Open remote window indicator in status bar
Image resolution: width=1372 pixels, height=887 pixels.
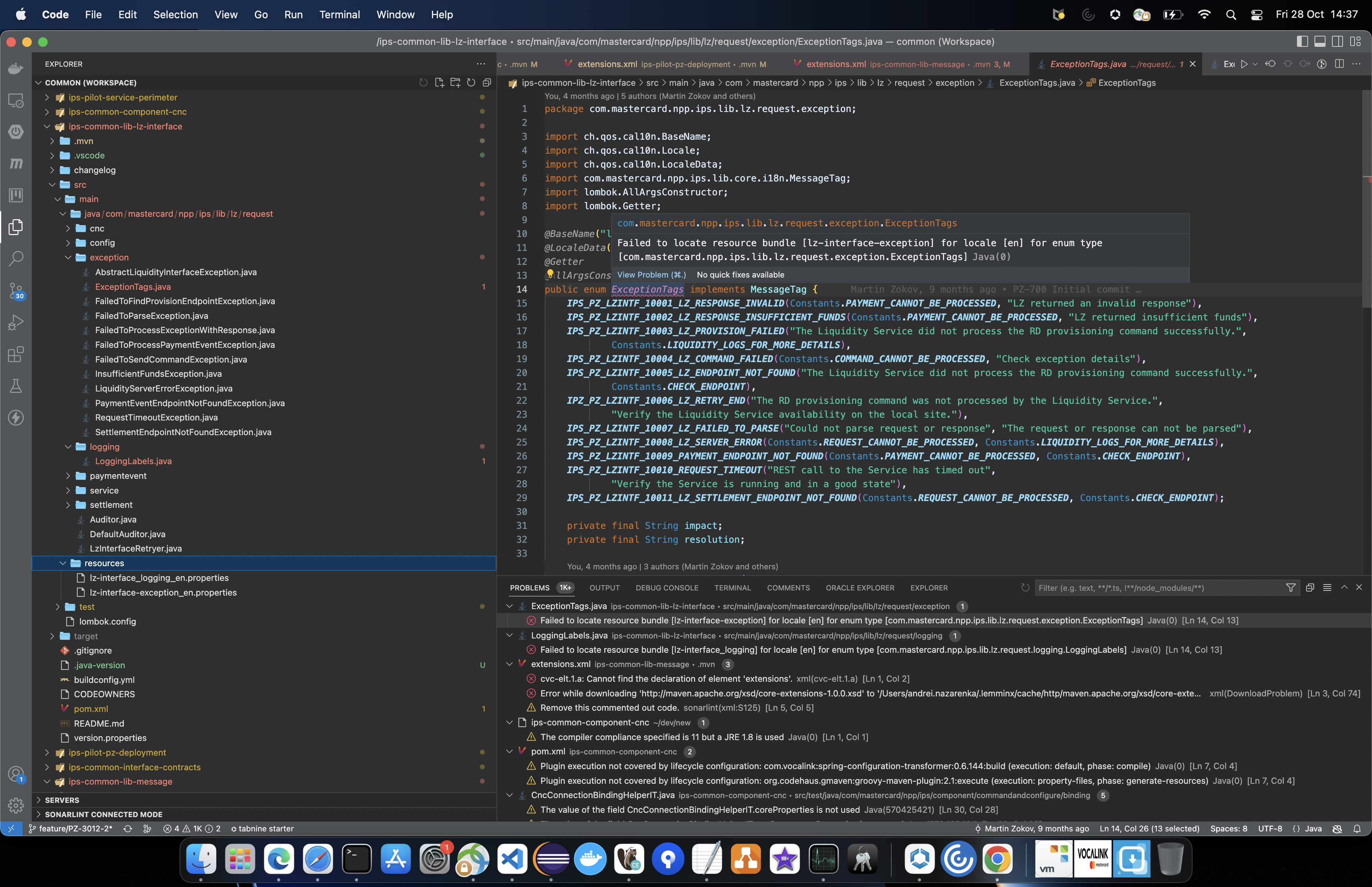pyautogui.click(x=11, y=828)
